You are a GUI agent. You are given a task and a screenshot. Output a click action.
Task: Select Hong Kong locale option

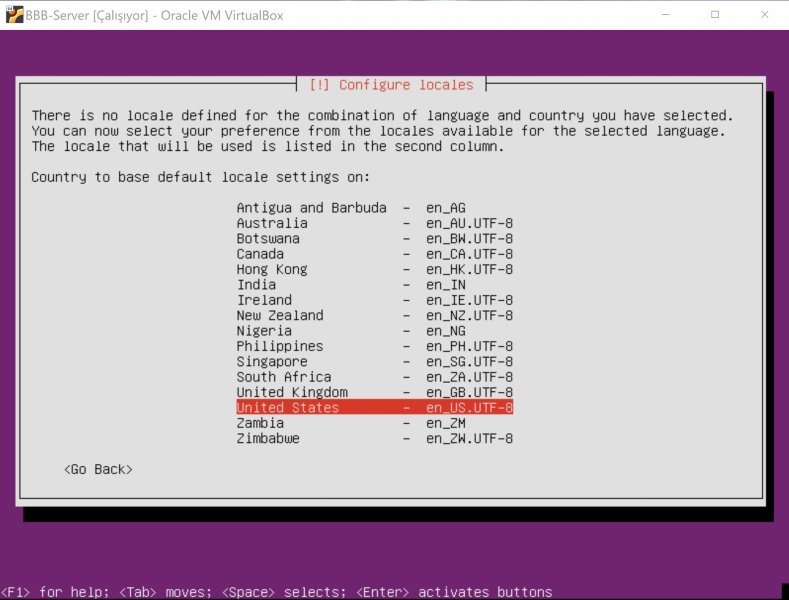(374, 269)
